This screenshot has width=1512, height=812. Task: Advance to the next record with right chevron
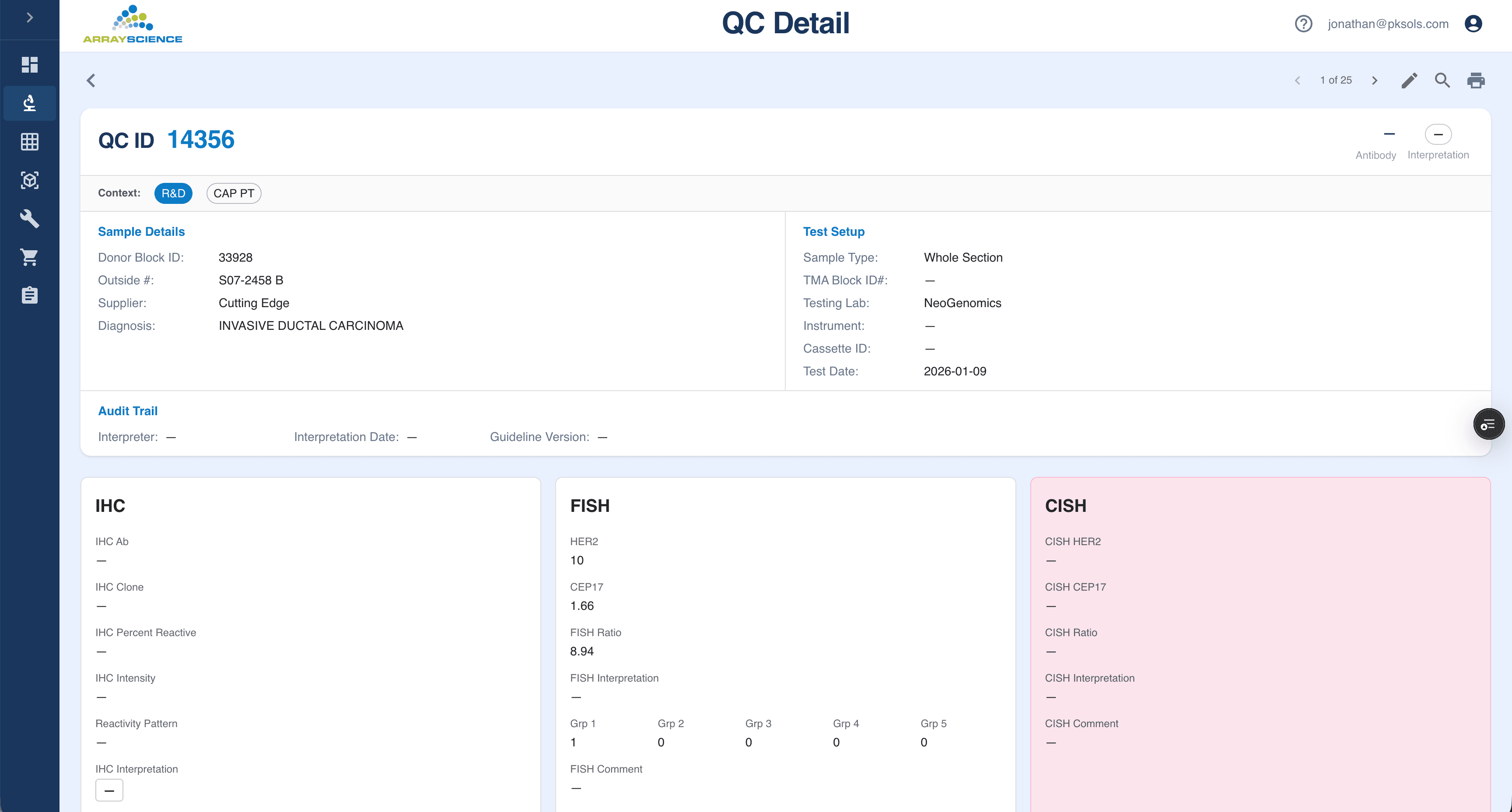pos(1375,80)
